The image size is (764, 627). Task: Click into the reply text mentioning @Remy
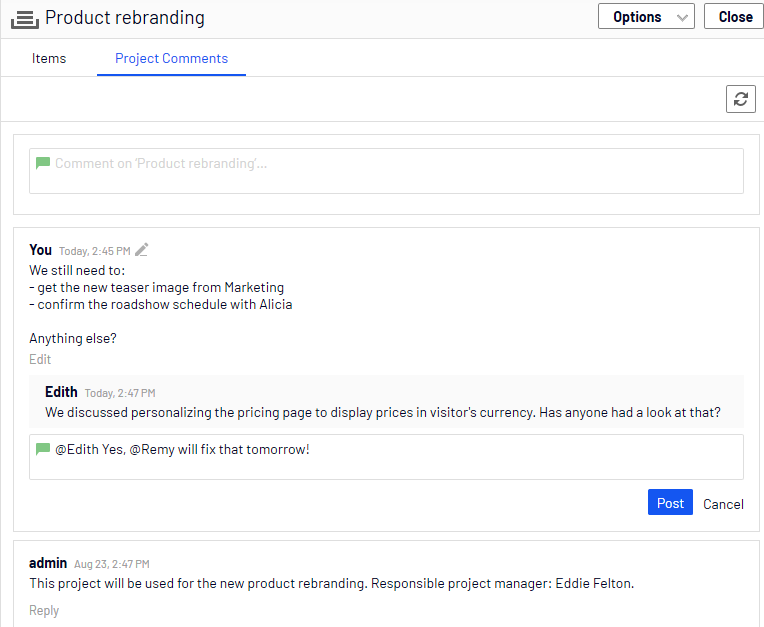click(x=386, y=457)
